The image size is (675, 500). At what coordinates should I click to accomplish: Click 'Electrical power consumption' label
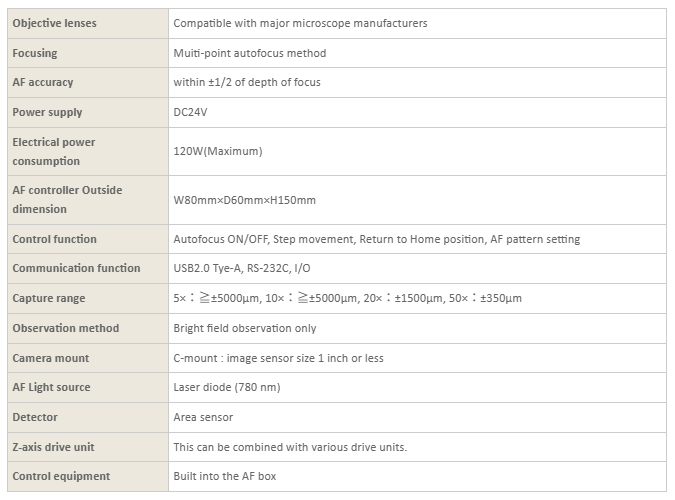pos(53,151)
